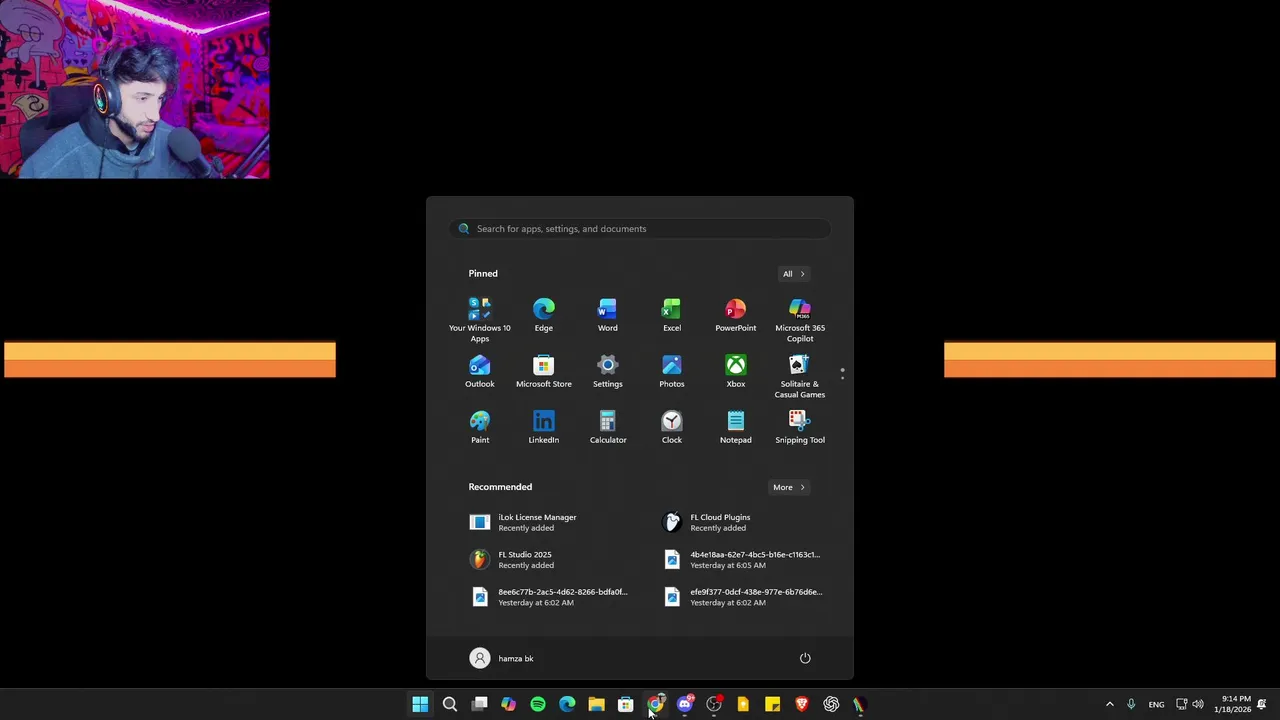This screenshot has width=1280, height=720.
Task: Open the Calculator app
Action: pos(607,427)
